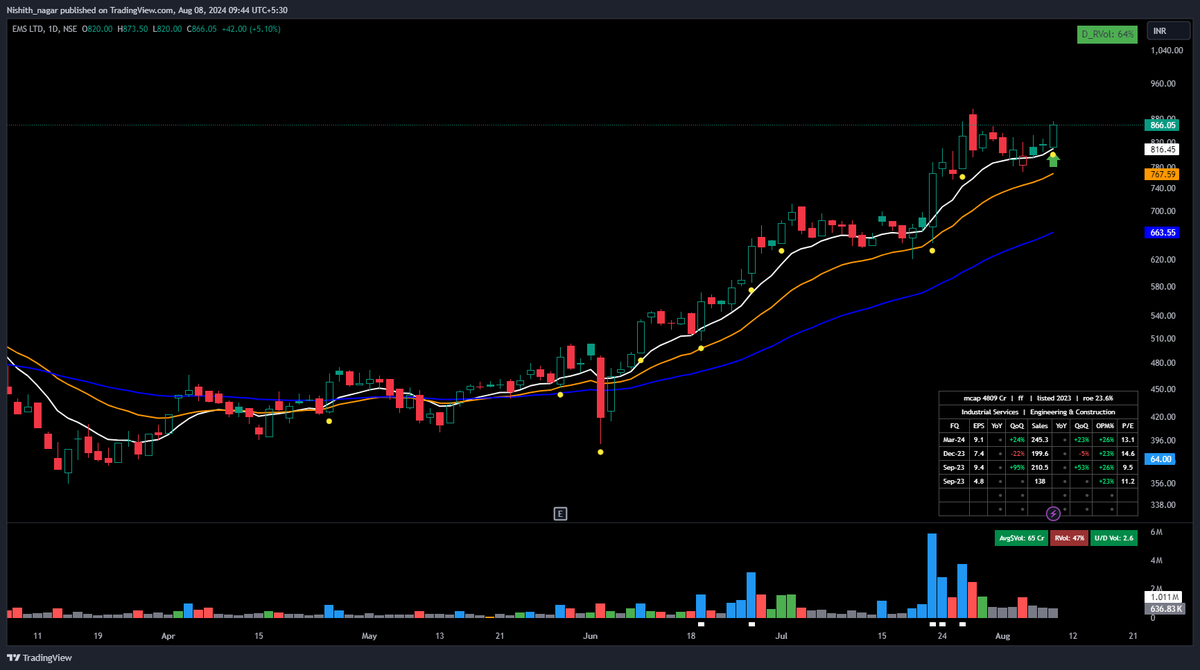Click the Mar-24 row in the fundamentals table
The height and width of the screenshot is (670, 1200).
1038,438
